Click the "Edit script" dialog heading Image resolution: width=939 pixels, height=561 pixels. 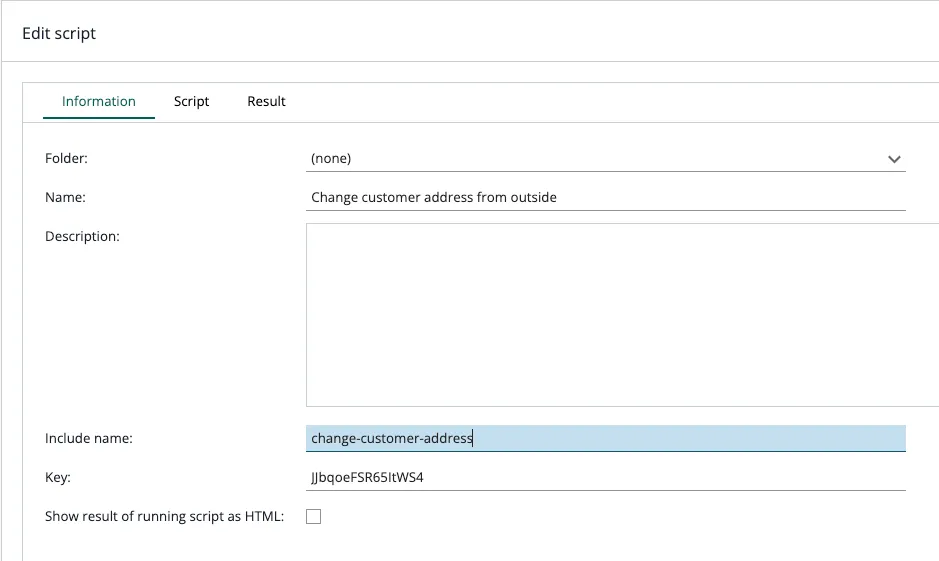coord(59,34)
